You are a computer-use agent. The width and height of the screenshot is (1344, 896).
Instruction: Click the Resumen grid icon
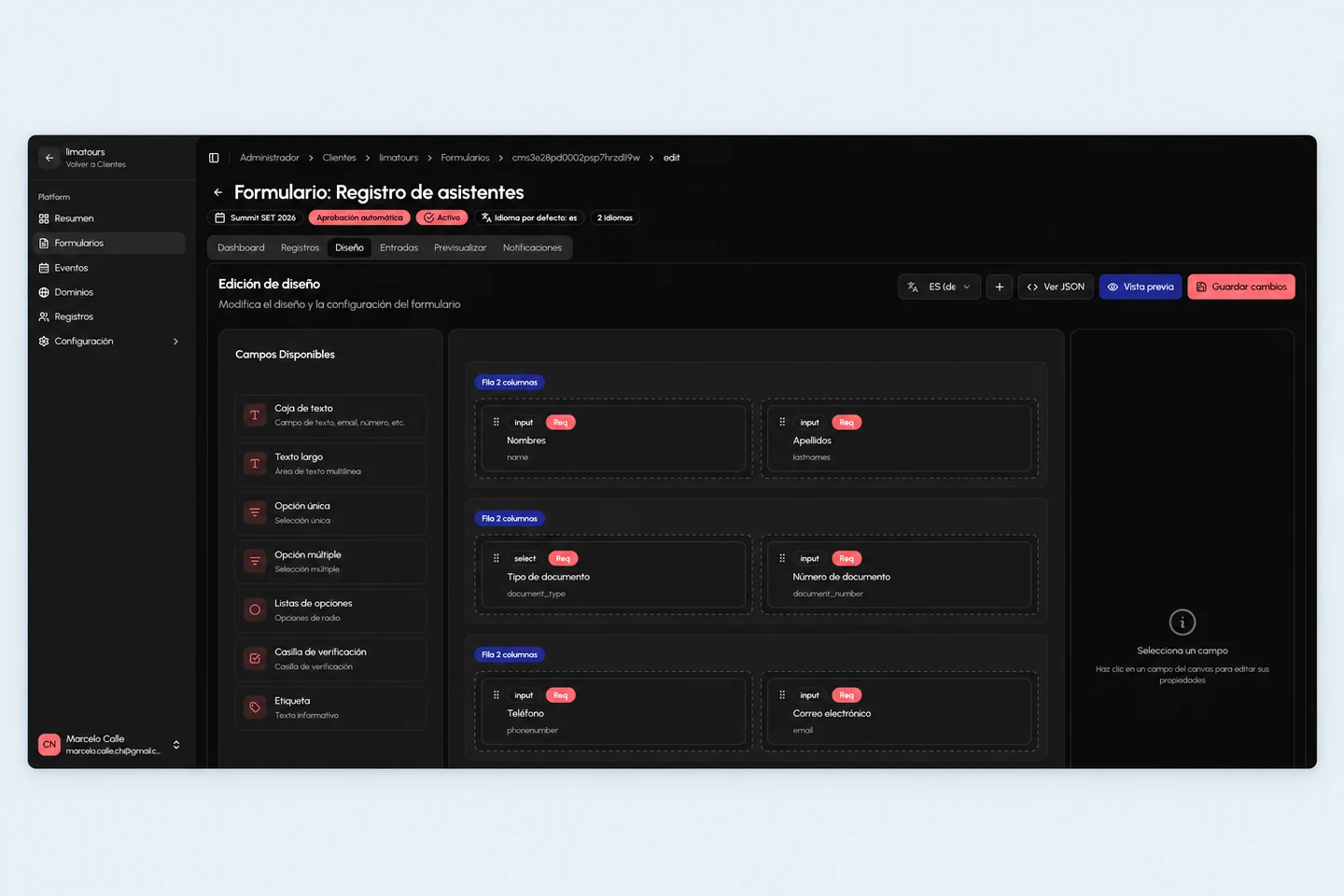[44, 218]
